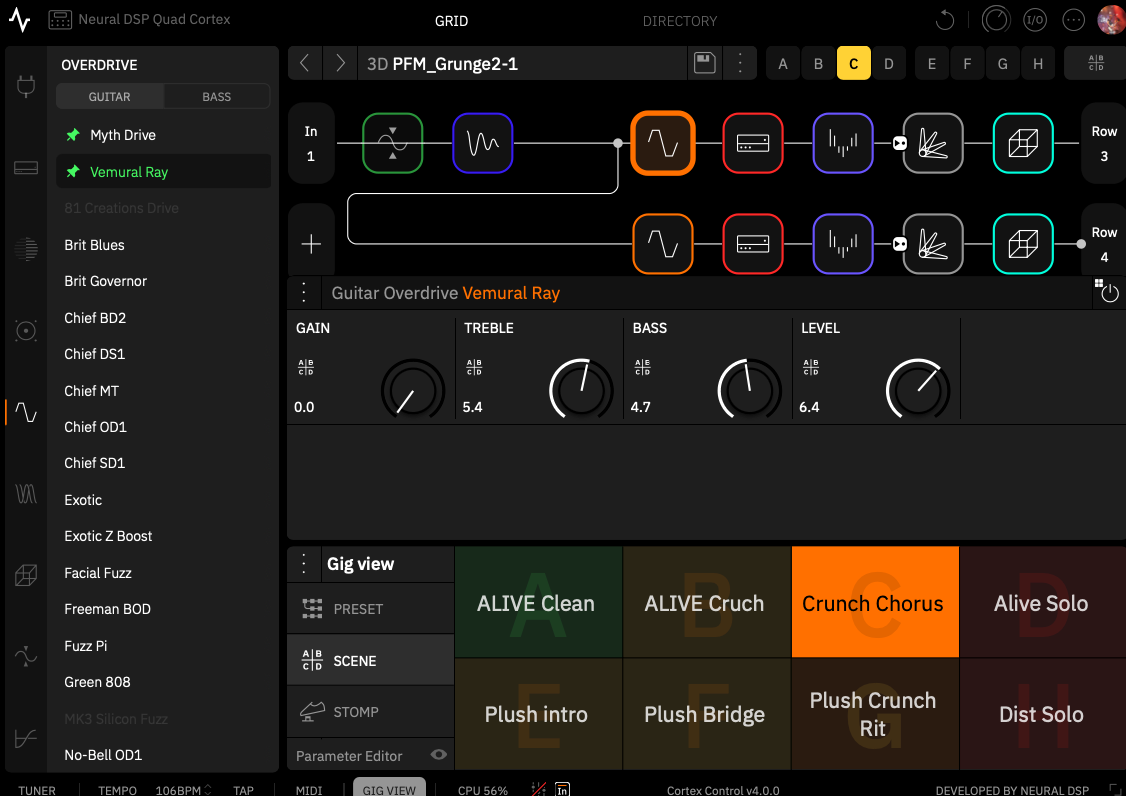Open the TUNER
Image resolution: width=1126 pixels, height=796 pixels.
click(37, 790)
